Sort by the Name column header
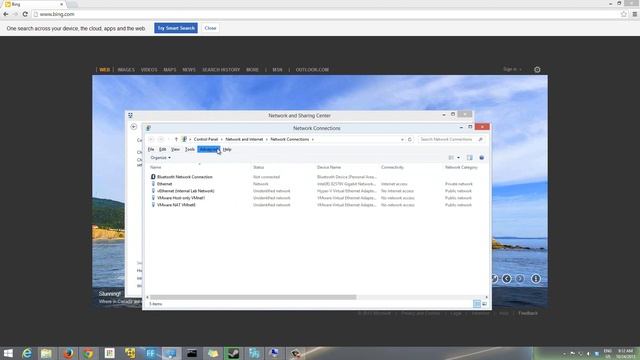The height and width of the screenshot is (360, 640). [x=156, y=167]
